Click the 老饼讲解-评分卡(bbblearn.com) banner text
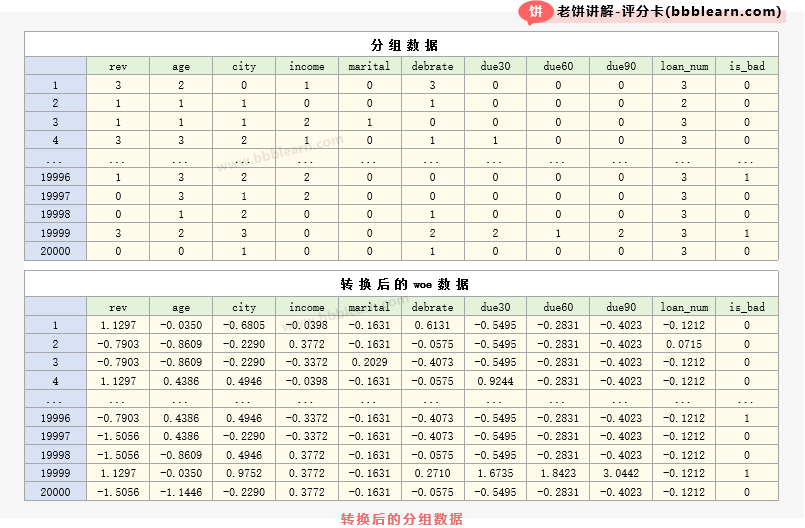The image size is (805, 528). [669, 11]
